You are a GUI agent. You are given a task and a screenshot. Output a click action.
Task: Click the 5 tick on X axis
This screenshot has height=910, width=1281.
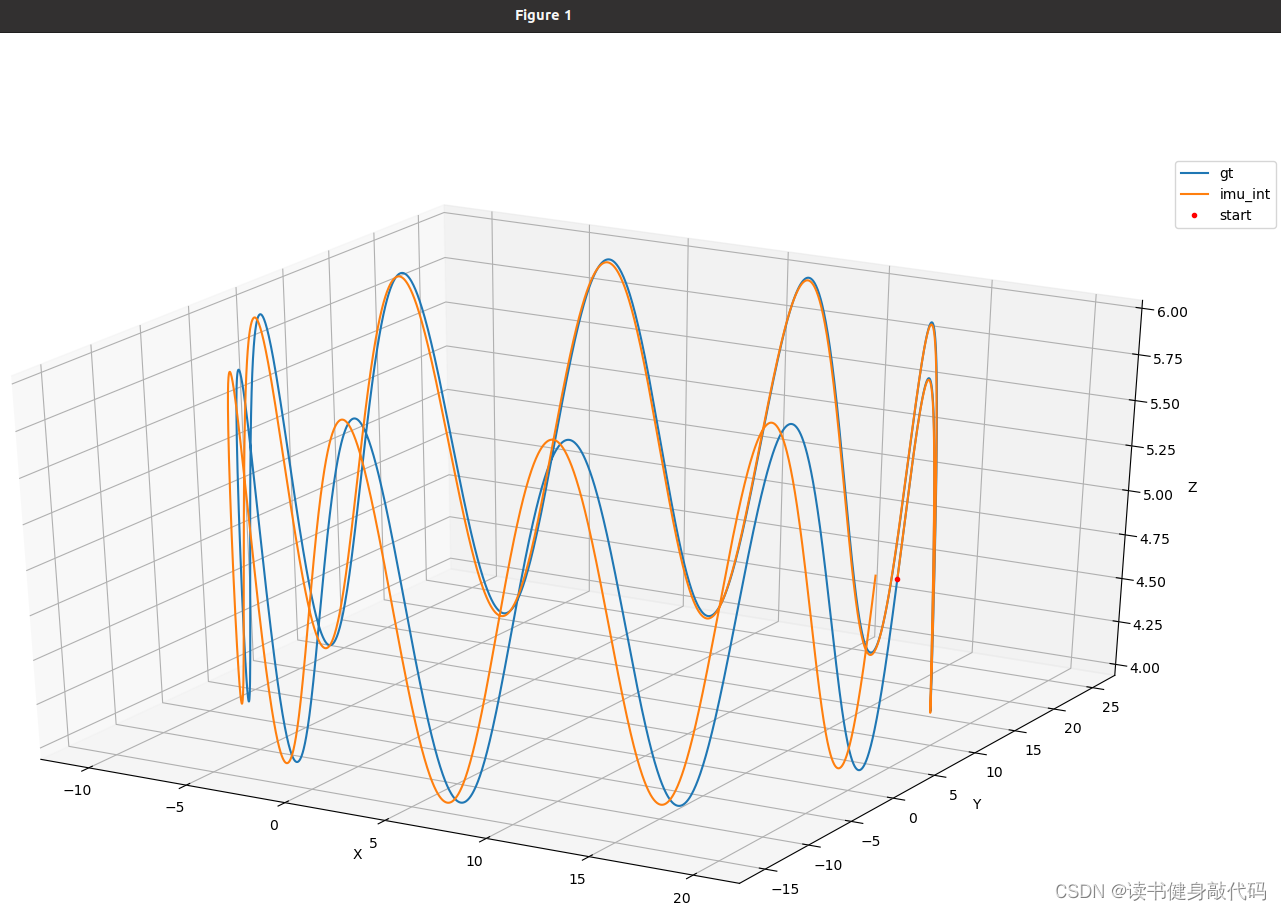coord(374,843)
